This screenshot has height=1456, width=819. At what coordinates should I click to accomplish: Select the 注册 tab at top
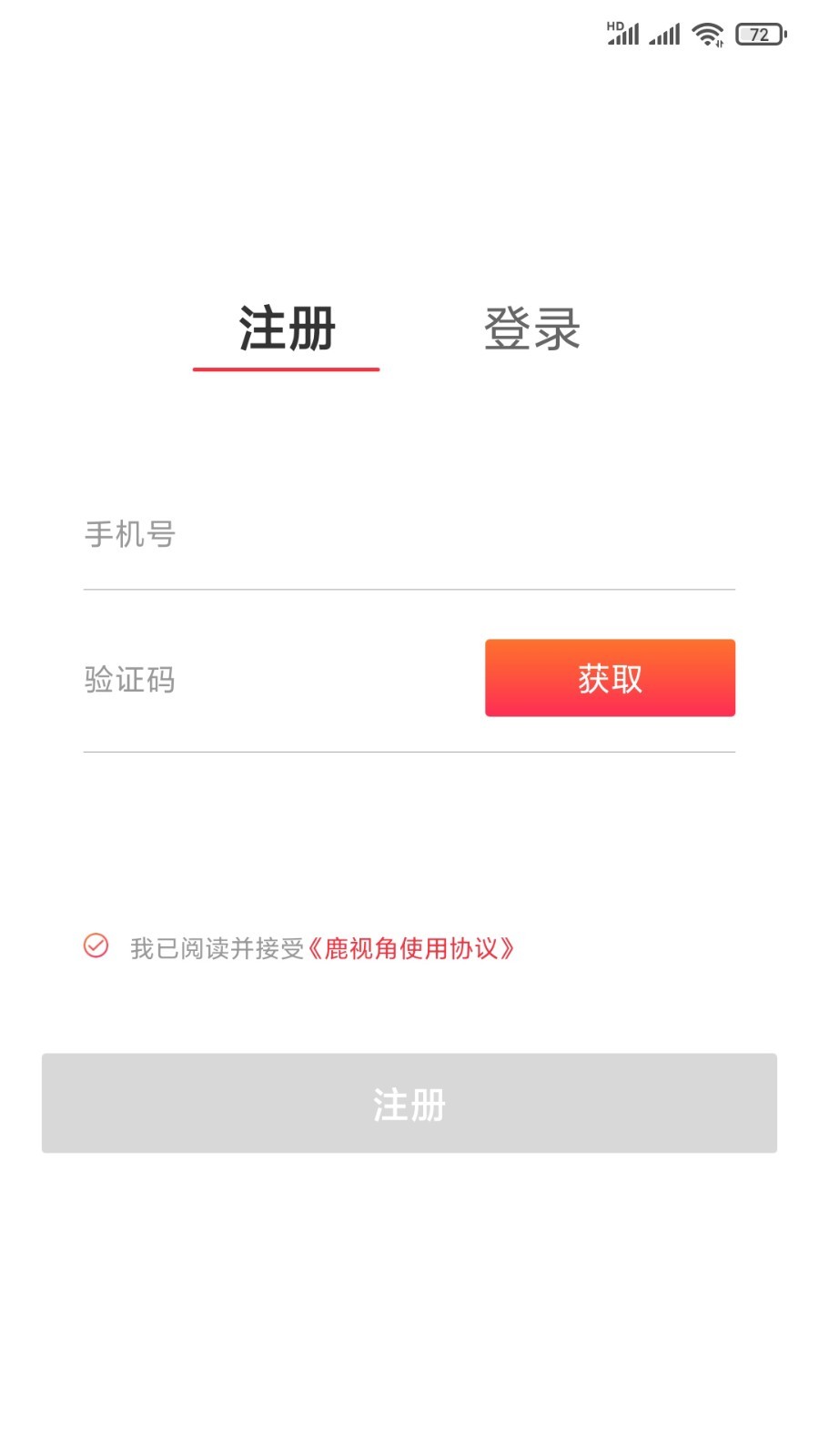pyautogui.click(x=287, y=329)
